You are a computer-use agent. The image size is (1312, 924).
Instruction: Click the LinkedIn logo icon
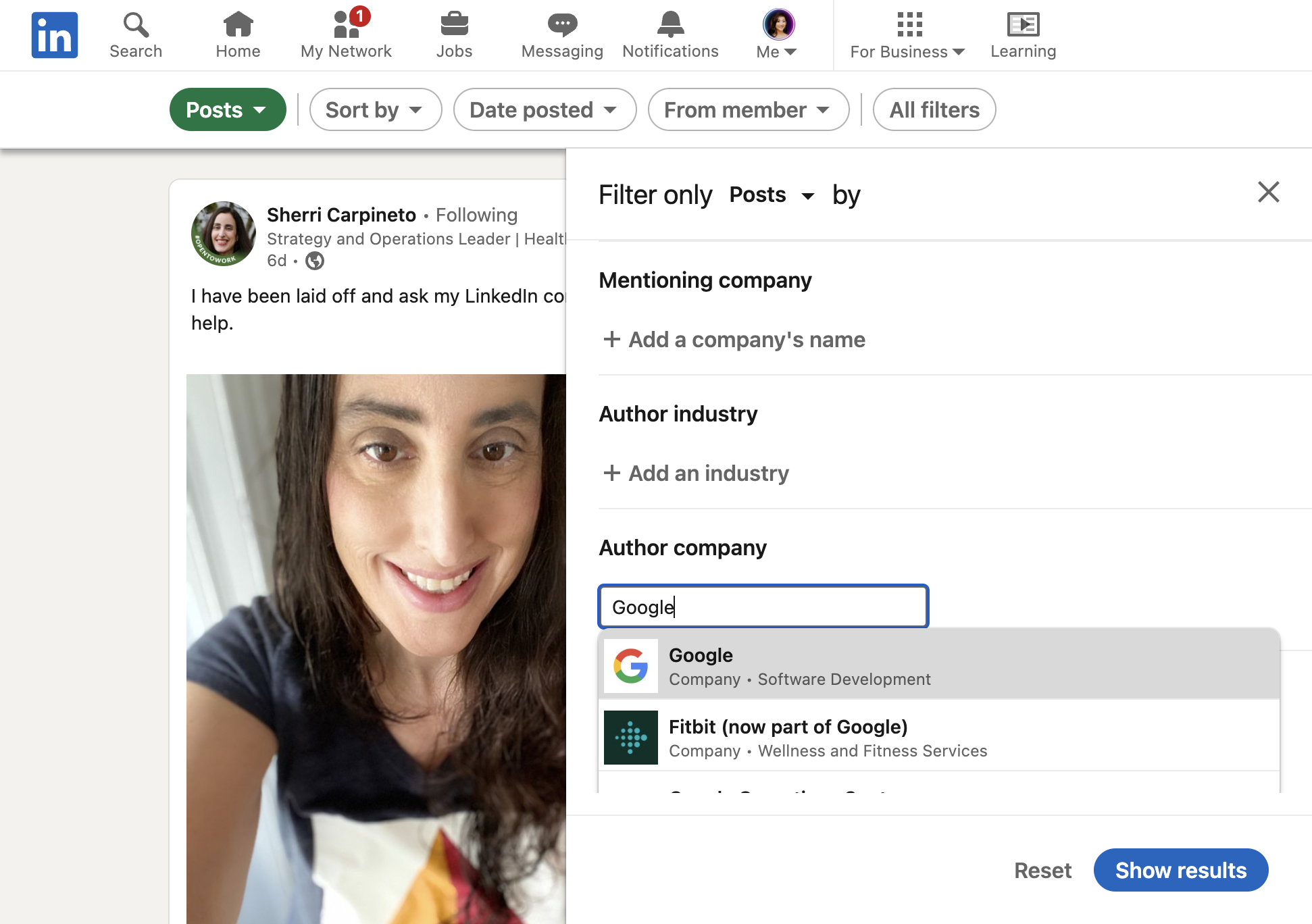pyautogui.click(x=55, y=35)
